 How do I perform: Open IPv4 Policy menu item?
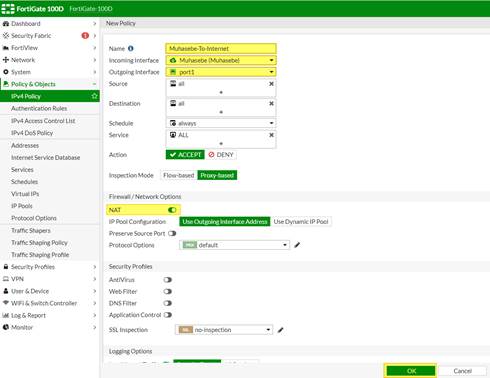(x=50, y=96)
